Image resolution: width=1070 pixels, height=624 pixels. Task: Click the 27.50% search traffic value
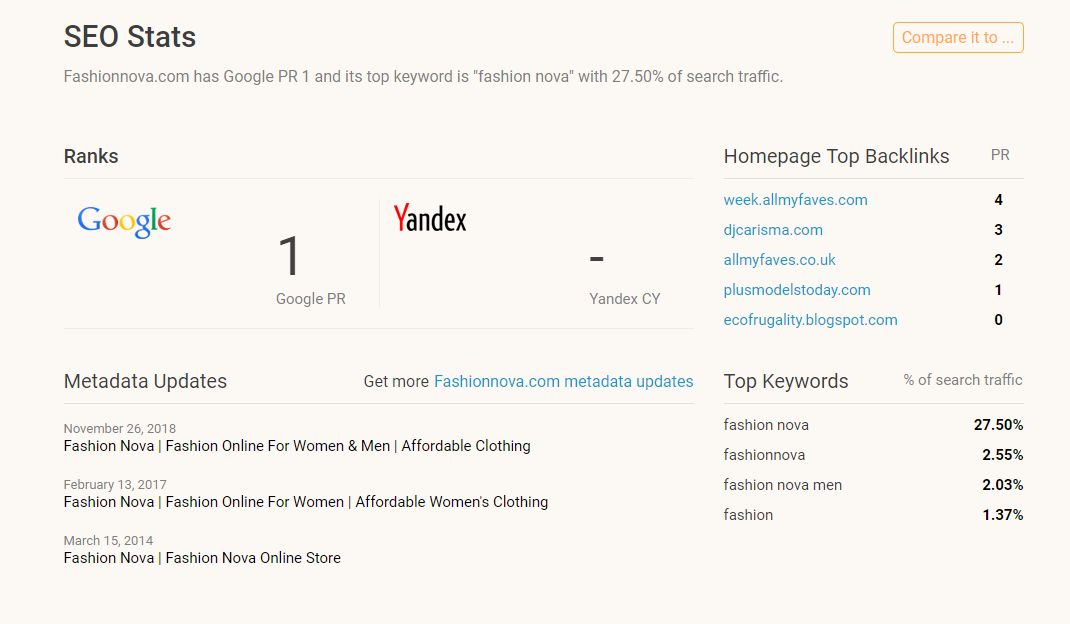point(998,425)
